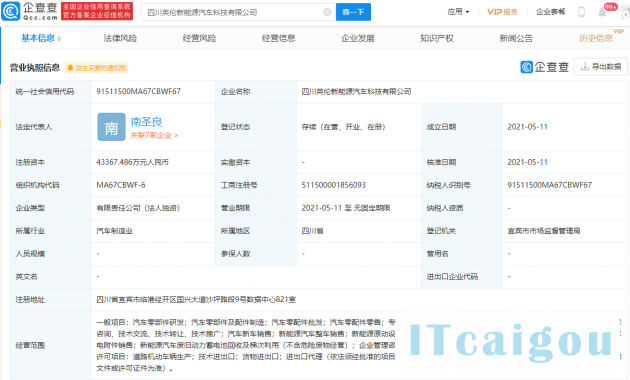The height and width of the screenshot is (380, 630).
Task: Select the 营业期限 value 2021-05-11 至 无固定期限
Action: point(346,208)
